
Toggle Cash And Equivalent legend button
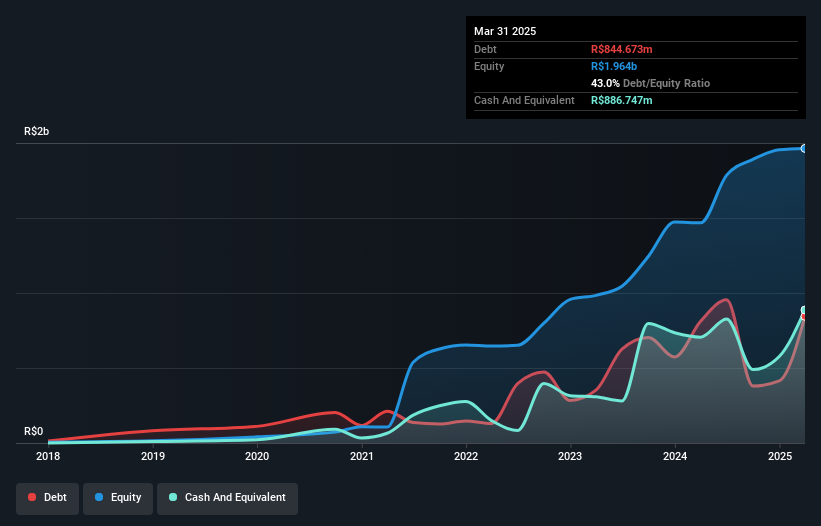(227, 498)
